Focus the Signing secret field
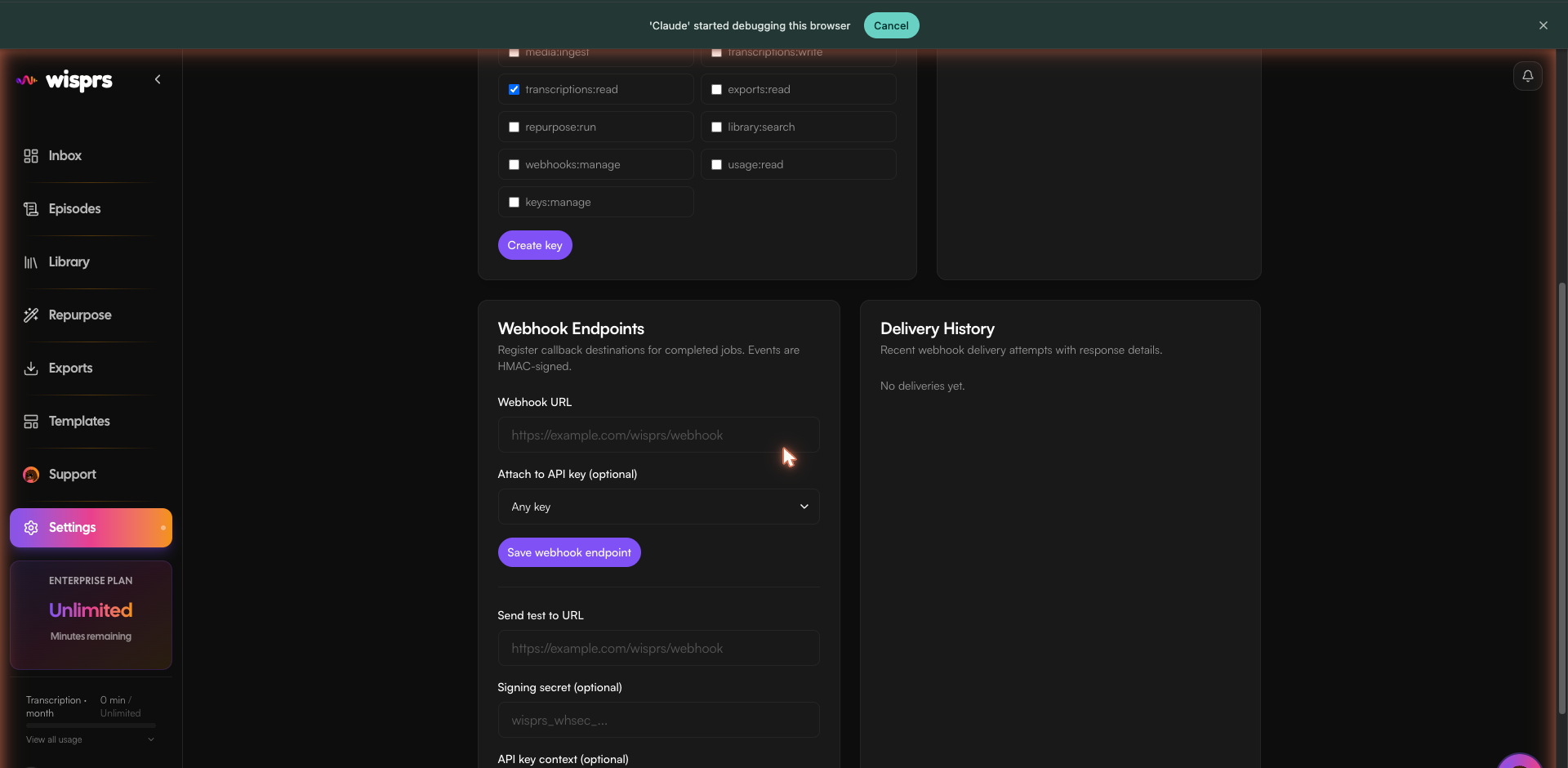This screenshot has height=768, width=1568. pyautogui.click(x=658, y=720)
